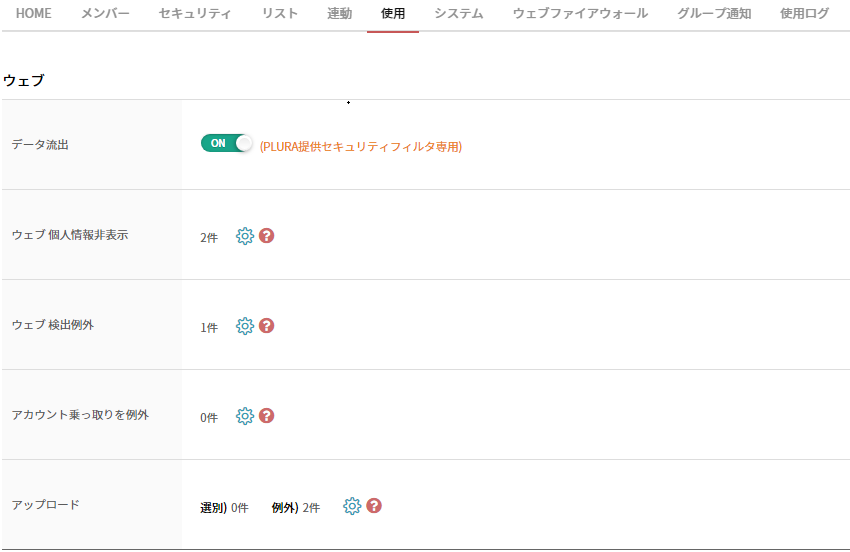Open the 連動 tab
The height and width of the screenshot is (552, 850).
(x=339, y=14)
